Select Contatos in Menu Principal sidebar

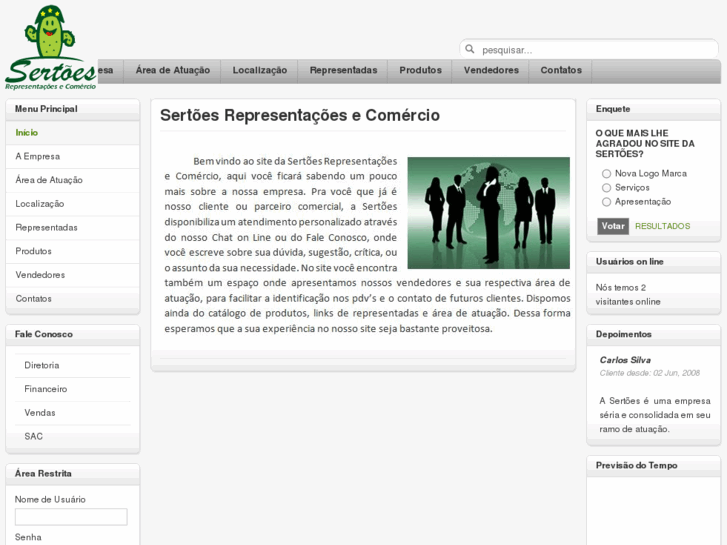72,298
